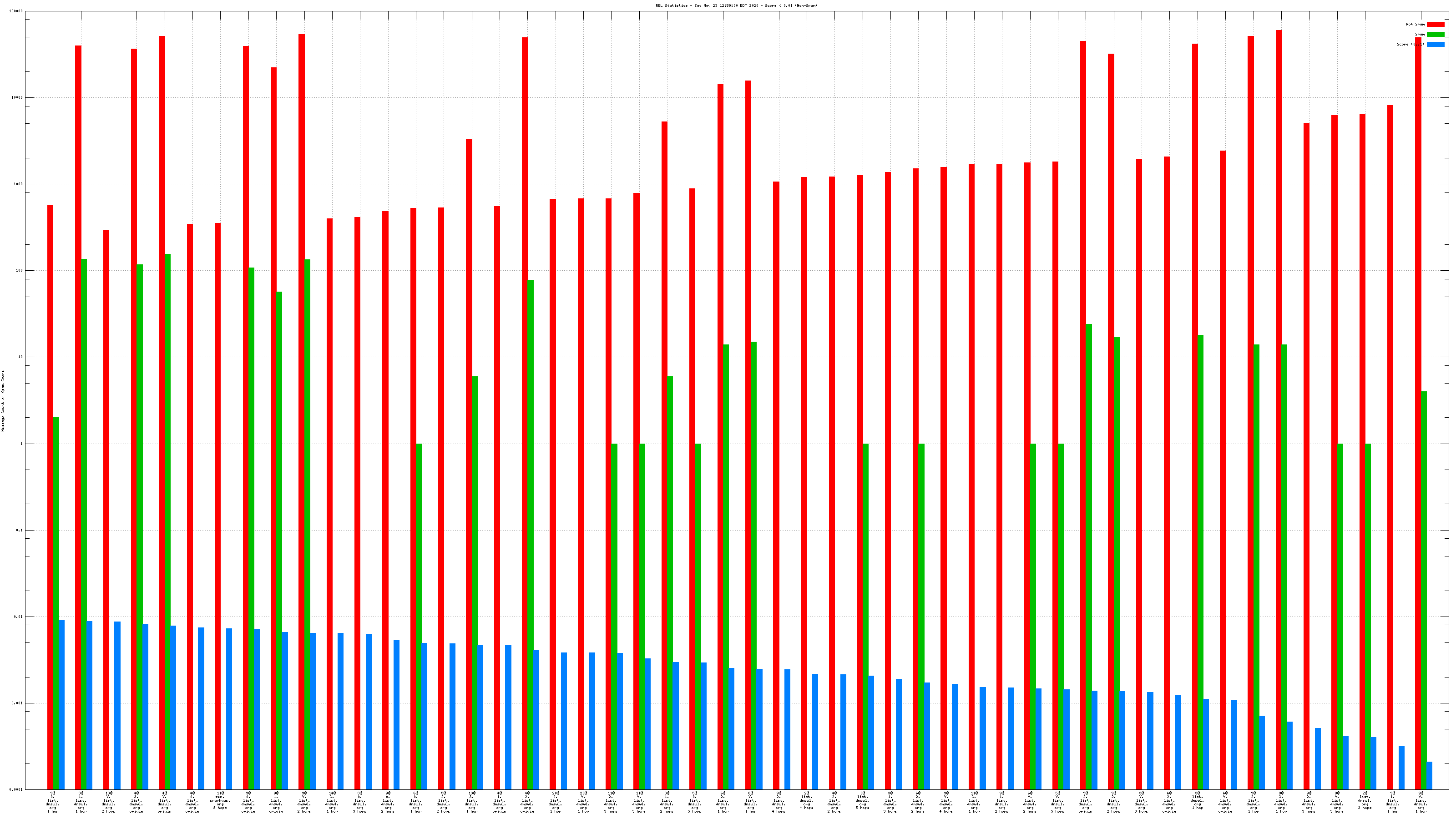Click the 14@ 3. list.dnswl.org axis label
1456x819 pixels.
pos(332,802)
